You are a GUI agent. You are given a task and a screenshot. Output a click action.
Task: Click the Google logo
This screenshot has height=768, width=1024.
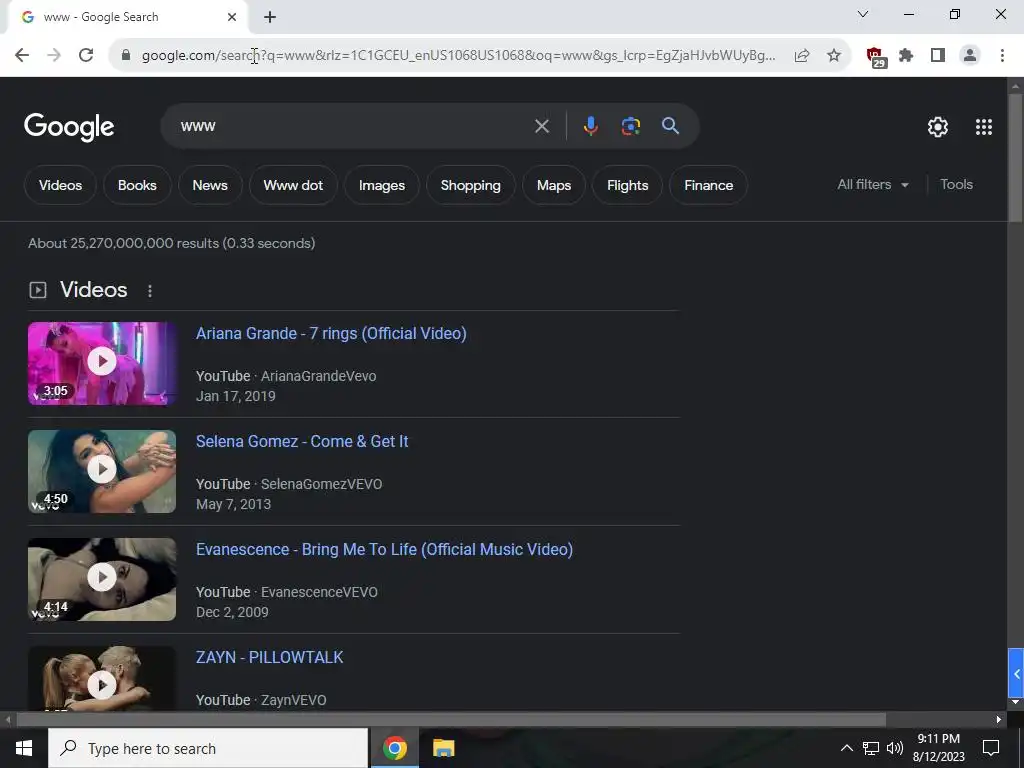coord(69,127)
